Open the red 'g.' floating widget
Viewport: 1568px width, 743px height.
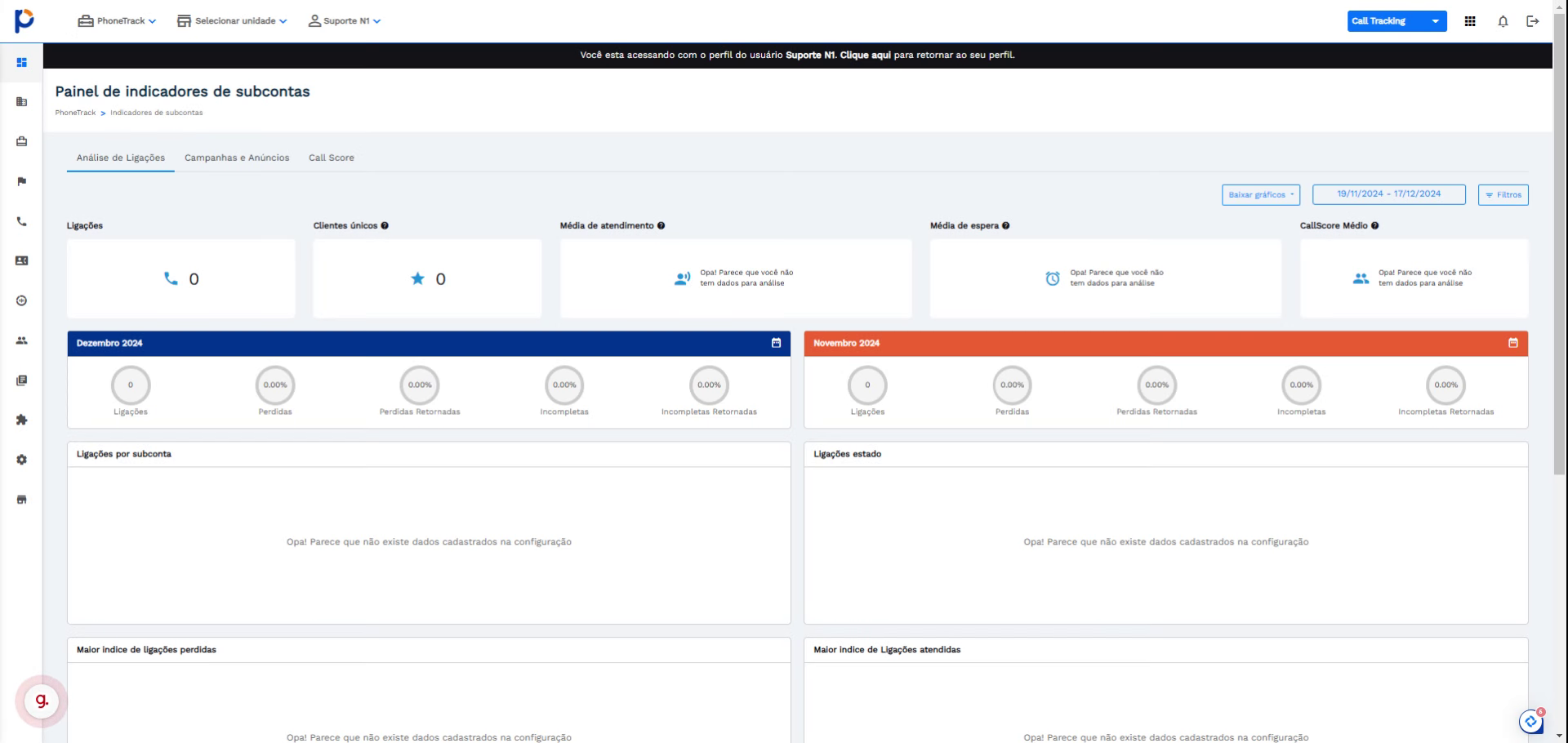point(41,701)
